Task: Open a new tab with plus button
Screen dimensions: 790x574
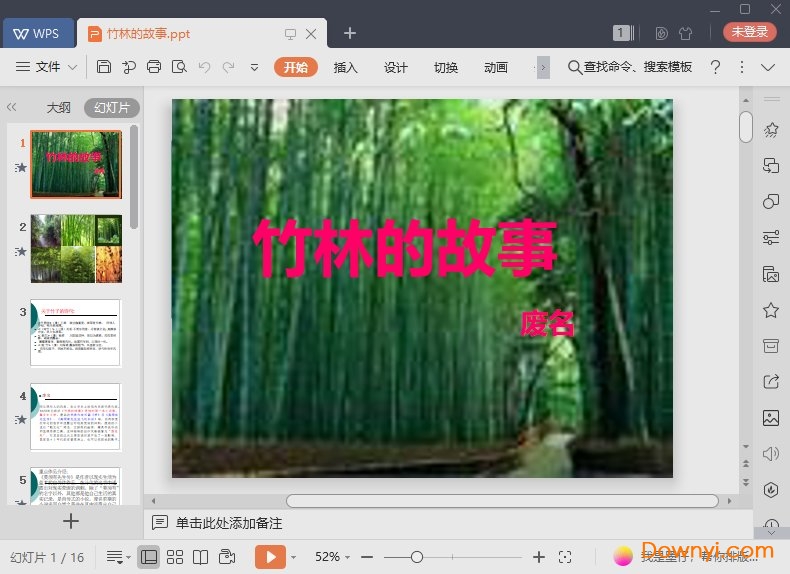Action: (x=350, y=33)
